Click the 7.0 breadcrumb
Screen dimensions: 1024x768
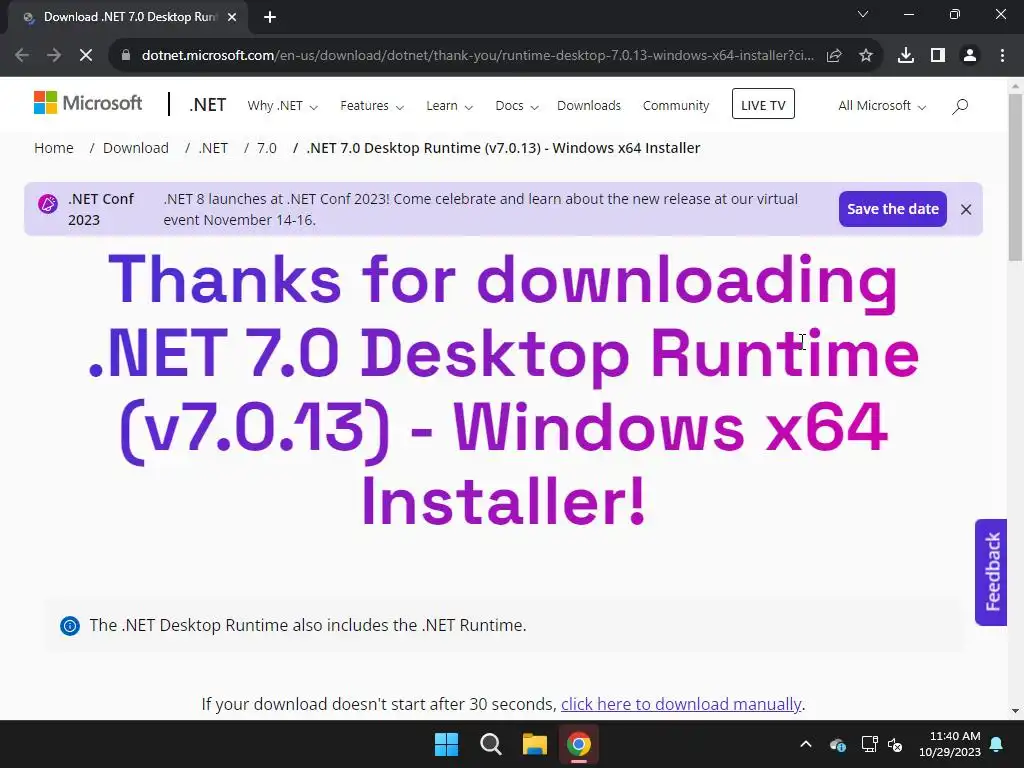(266, 148)
